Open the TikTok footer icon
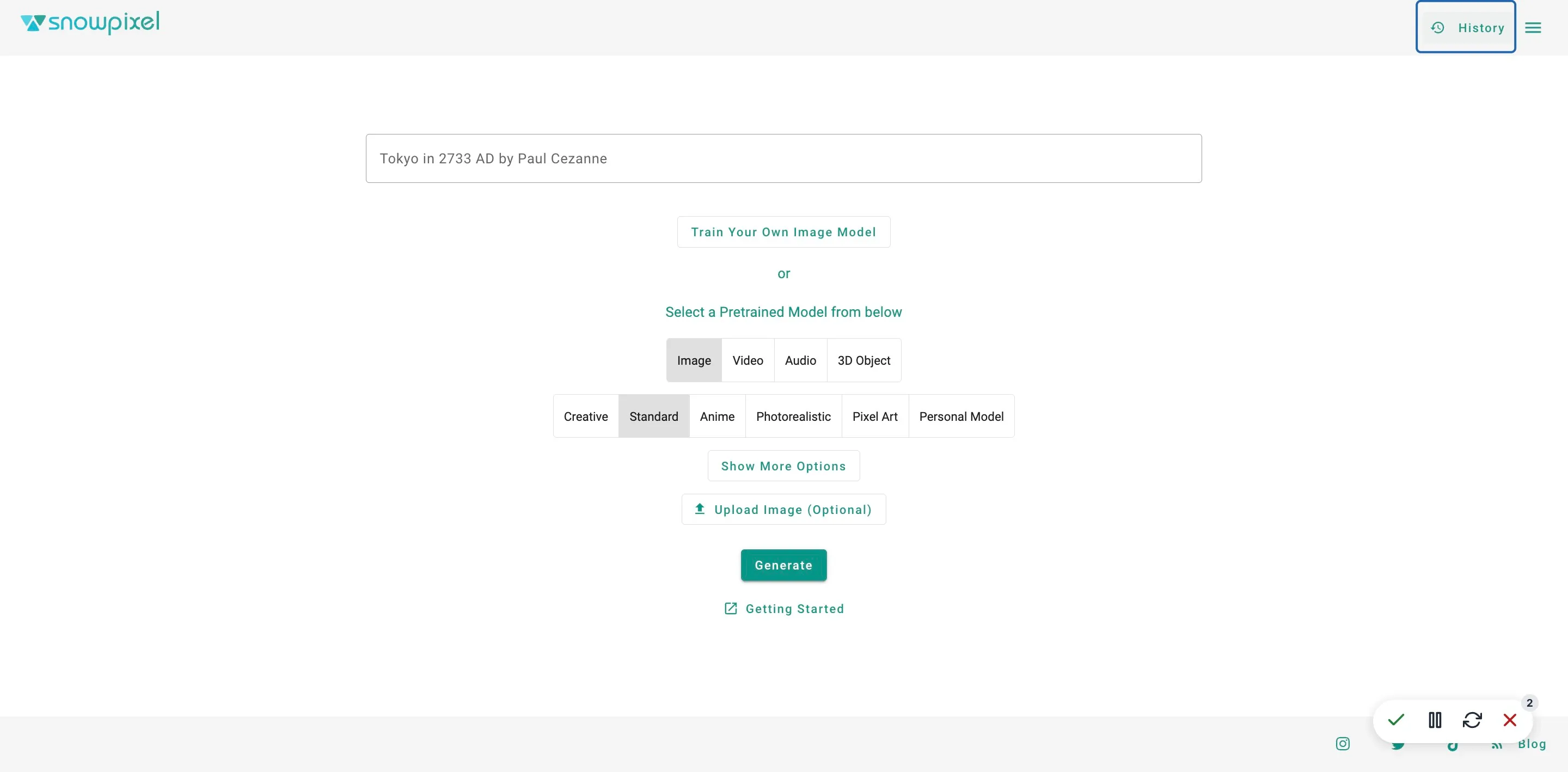1568x772 pixels. pos(1453,745)
